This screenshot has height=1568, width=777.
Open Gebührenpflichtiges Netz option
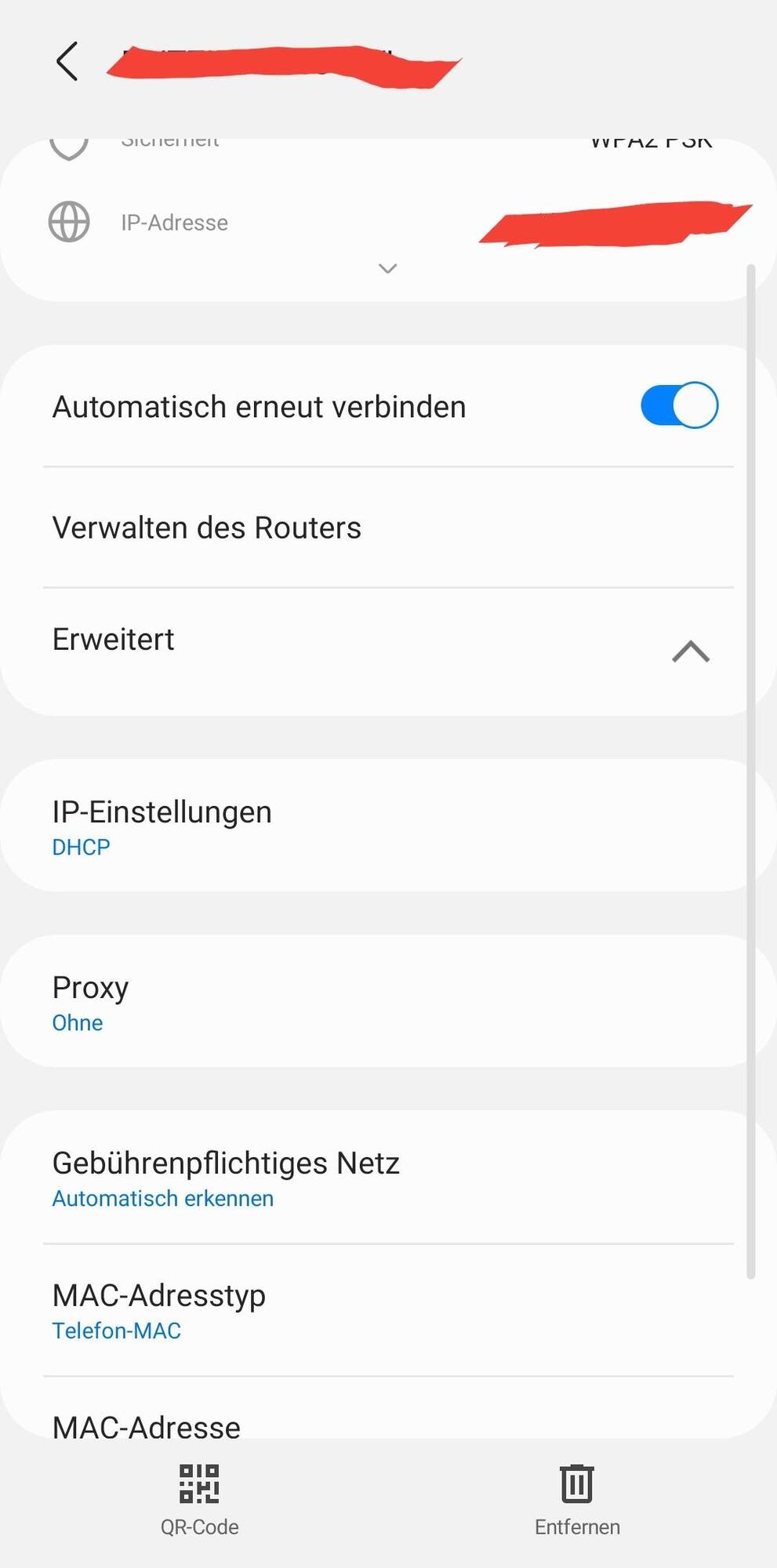pyautogui.click(x=226, y=1177)
